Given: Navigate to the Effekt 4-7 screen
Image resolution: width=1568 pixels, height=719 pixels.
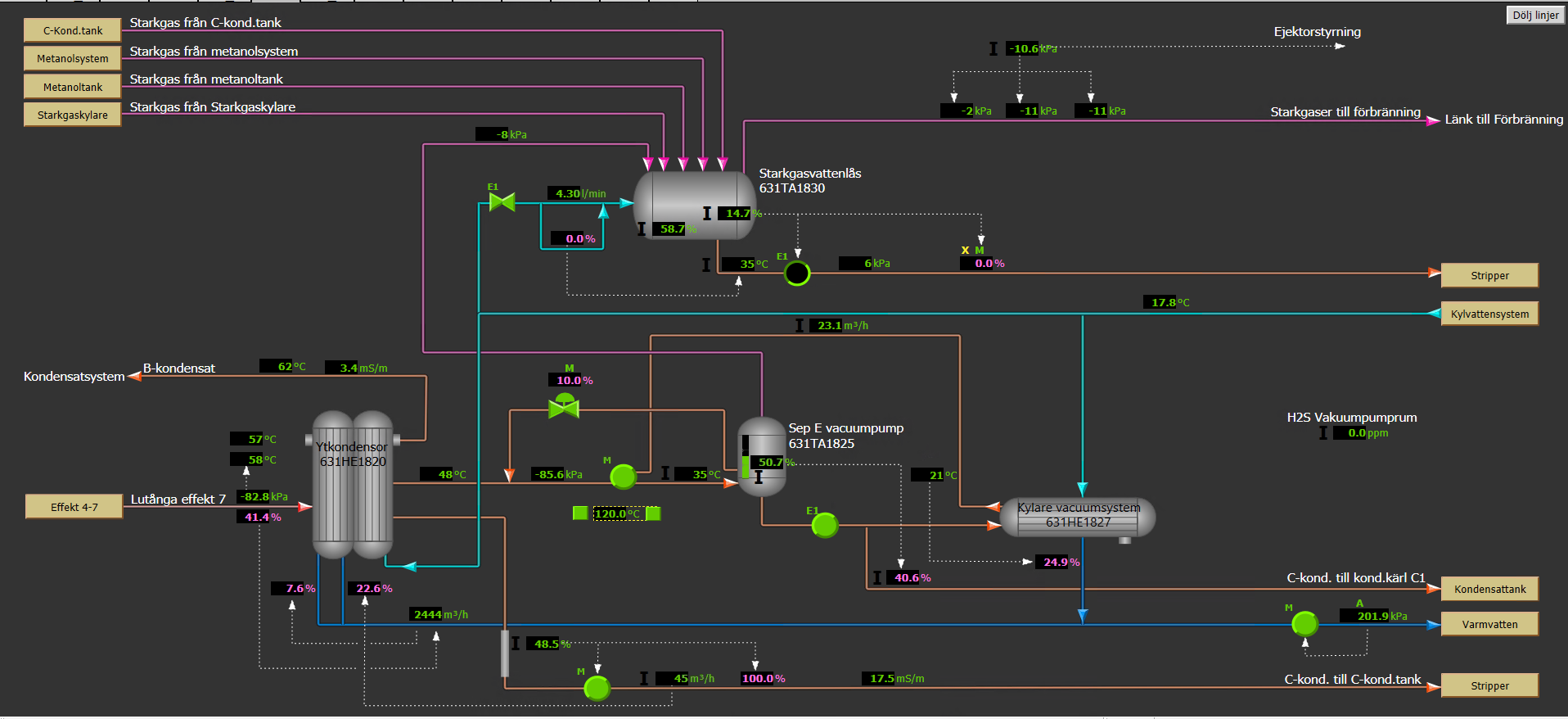Looking at the screenshot, I should 74,507.
